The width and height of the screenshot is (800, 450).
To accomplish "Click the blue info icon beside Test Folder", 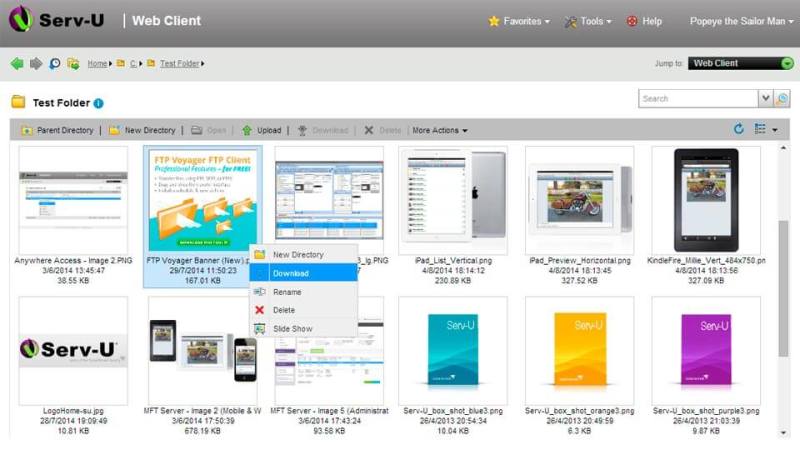I will coord(98,103).
